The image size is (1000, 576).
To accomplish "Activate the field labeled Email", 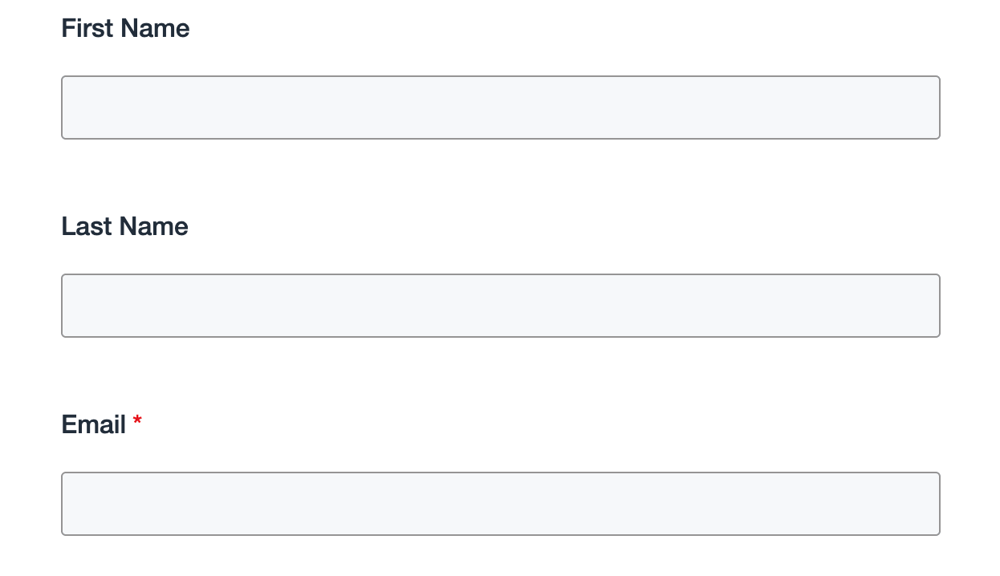I will click(500, 504).
